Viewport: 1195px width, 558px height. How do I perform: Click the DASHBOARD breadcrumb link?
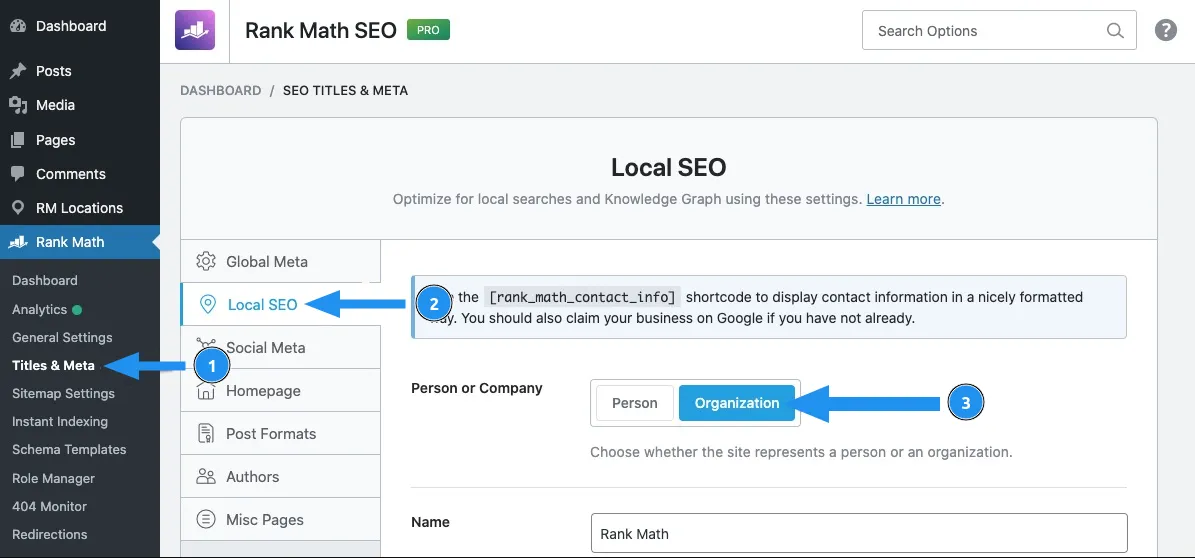click(x=221, y=91)
